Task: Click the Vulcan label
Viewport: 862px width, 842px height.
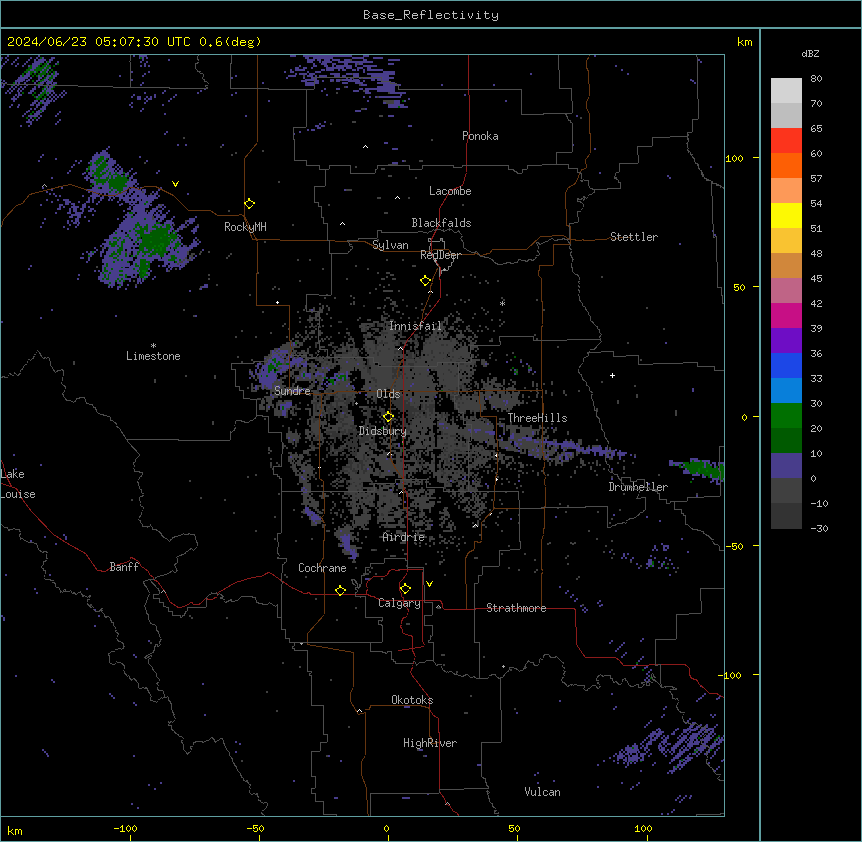Action: click(x=543, y=792)
